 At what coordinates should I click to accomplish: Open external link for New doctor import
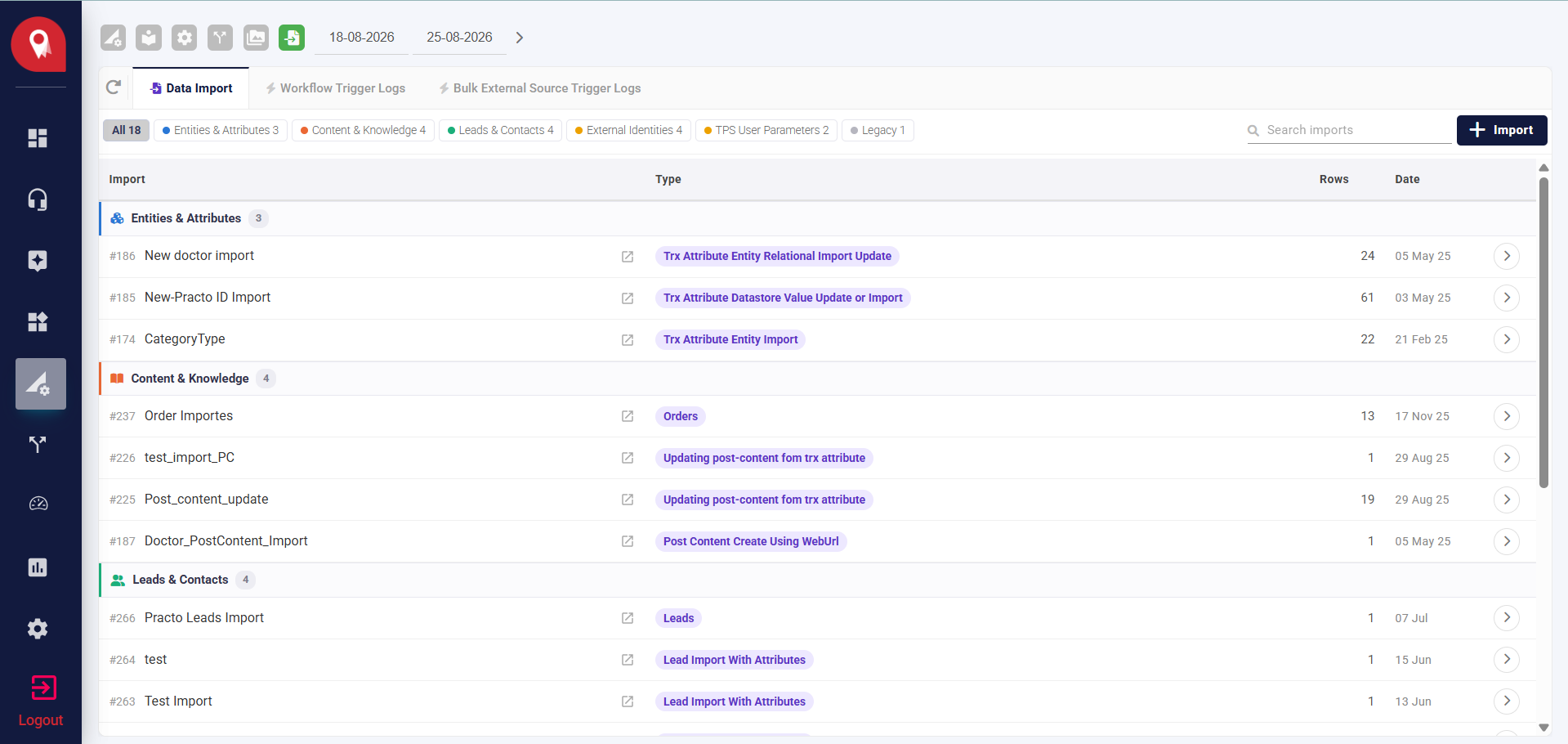pos(628,257)
